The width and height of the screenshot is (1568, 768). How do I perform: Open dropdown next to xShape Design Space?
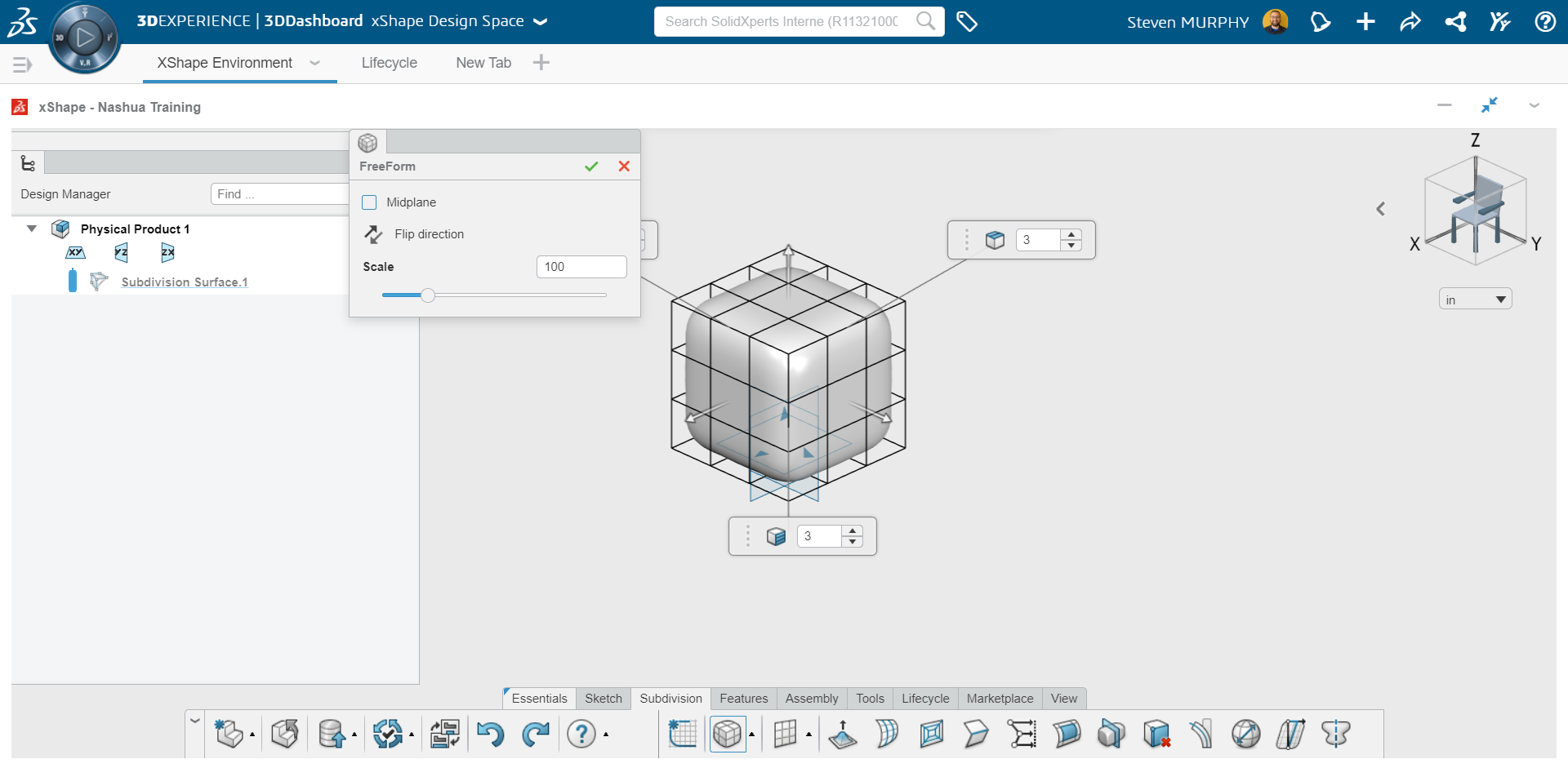[x=540, y=22]
